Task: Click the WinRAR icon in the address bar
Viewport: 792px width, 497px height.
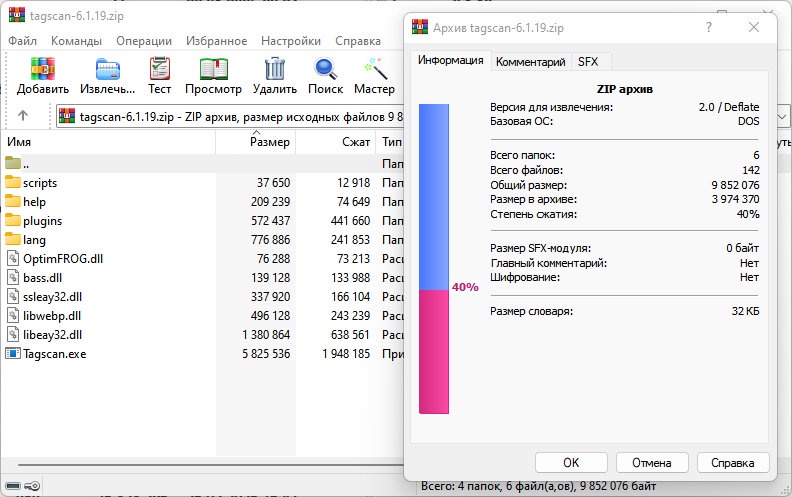Action: pos(67,116)
